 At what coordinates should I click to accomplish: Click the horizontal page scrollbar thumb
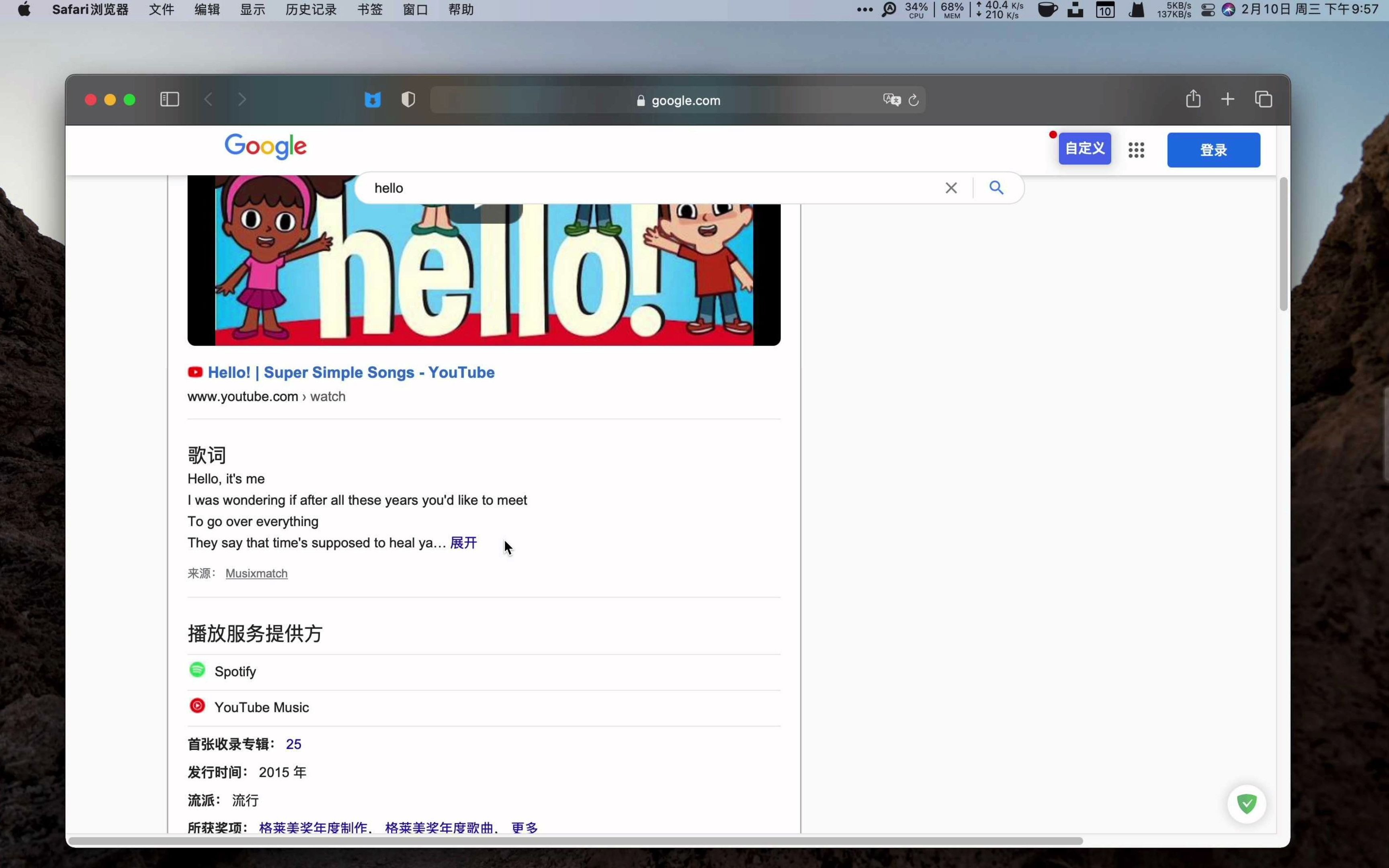[575, 841]
